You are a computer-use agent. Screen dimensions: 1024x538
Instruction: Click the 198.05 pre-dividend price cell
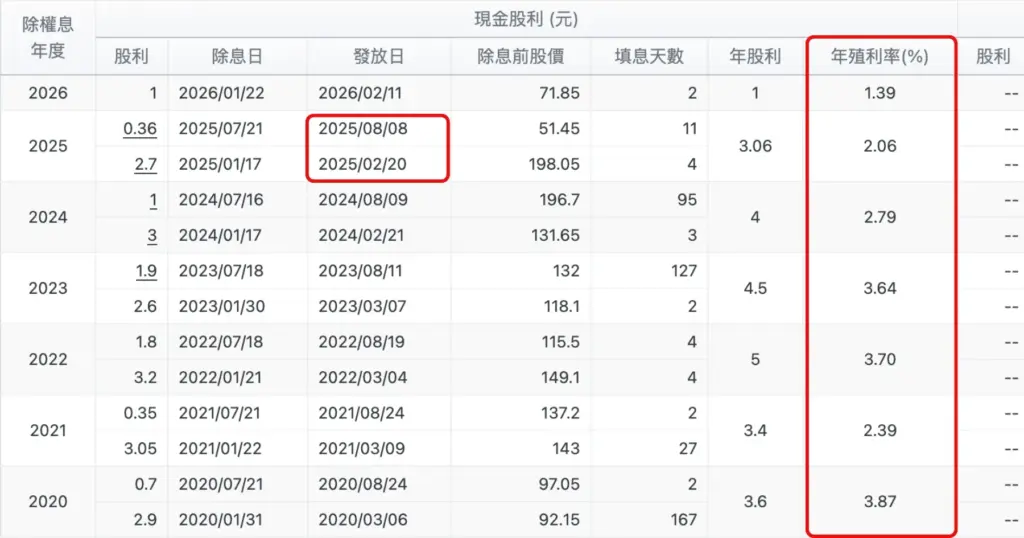(x=551, y=164)
